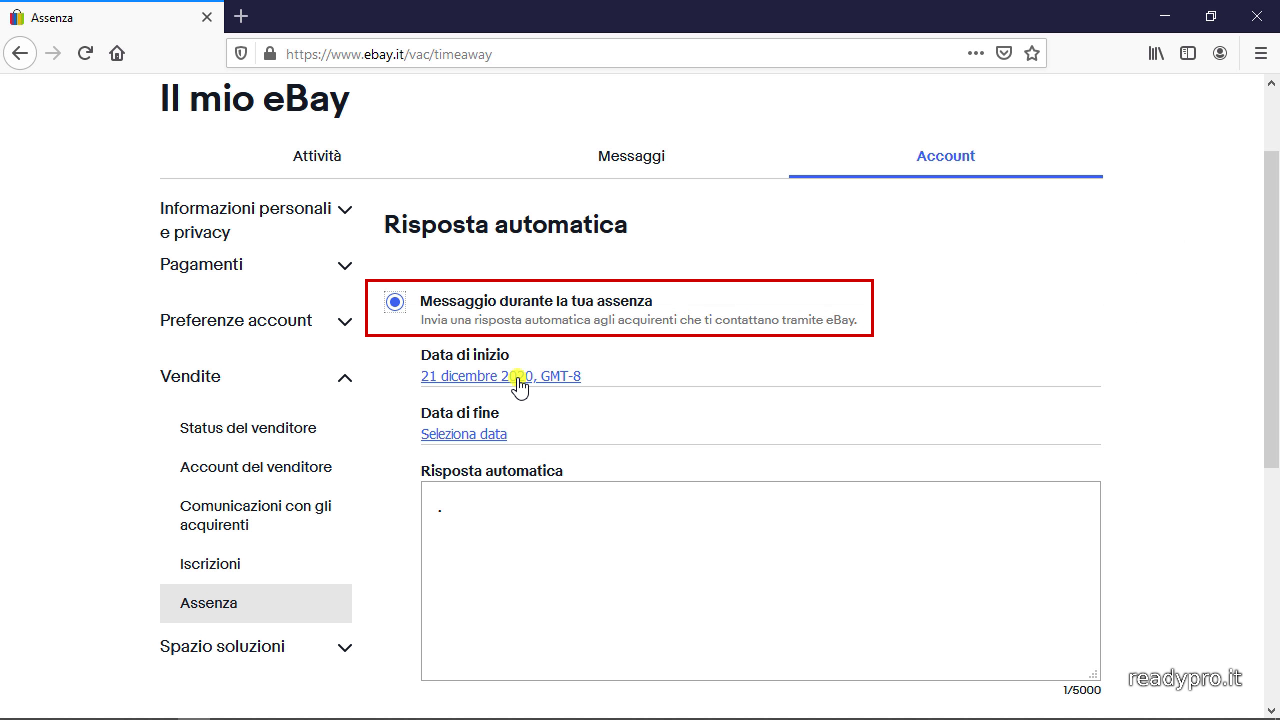The height and width of the screenshot is (720, 1280).
Task: Click the tracking protection shield icon
Action: coord(240,54)
